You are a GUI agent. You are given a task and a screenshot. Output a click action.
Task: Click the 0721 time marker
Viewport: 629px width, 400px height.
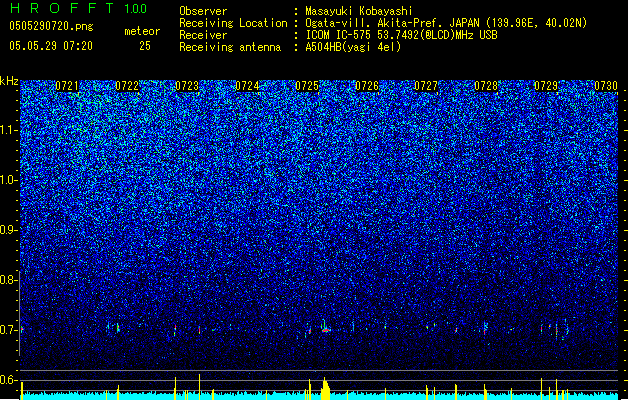point(67,86)
